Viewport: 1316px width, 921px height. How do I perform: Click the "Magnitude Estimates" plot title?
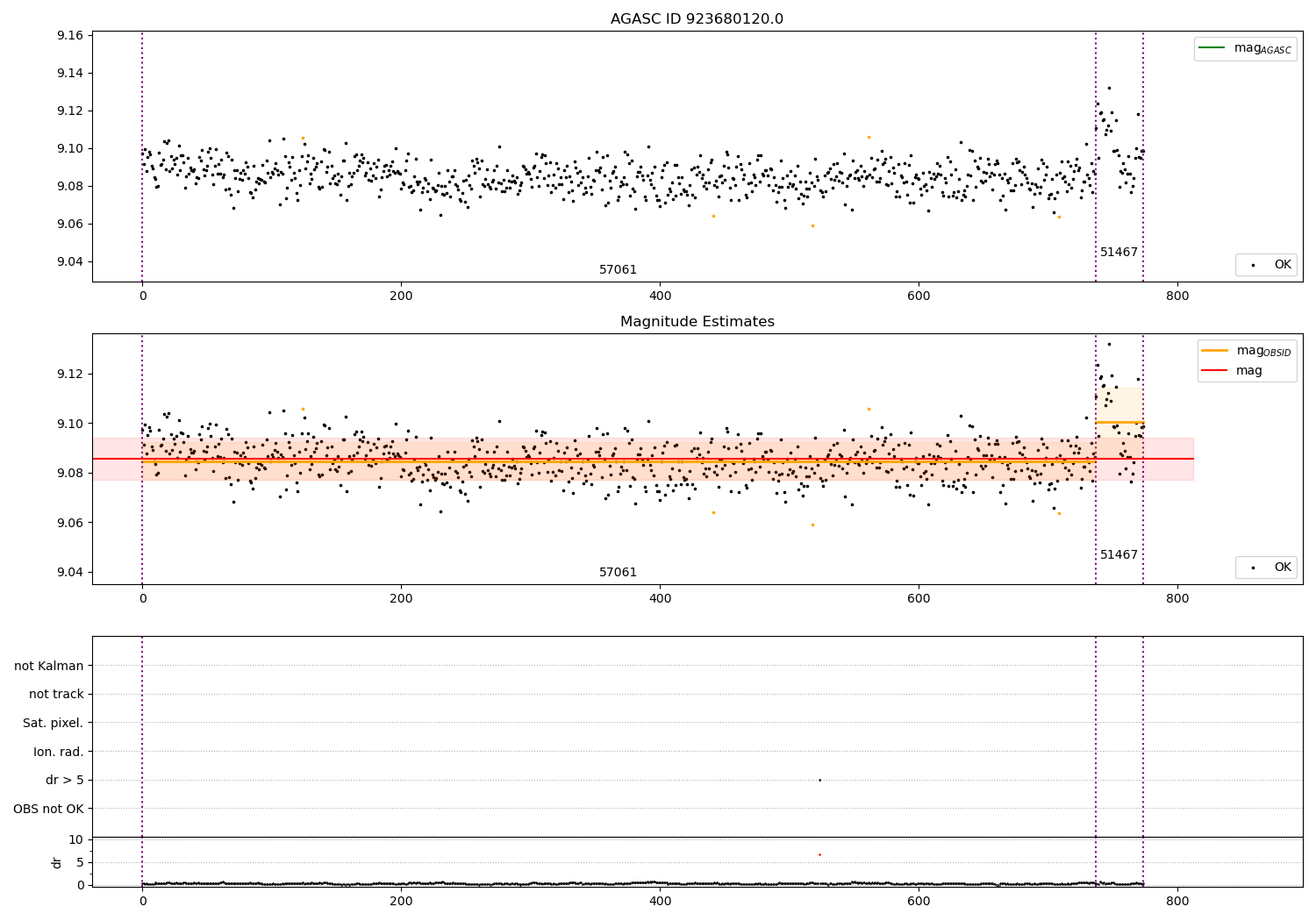pos(697,322)
